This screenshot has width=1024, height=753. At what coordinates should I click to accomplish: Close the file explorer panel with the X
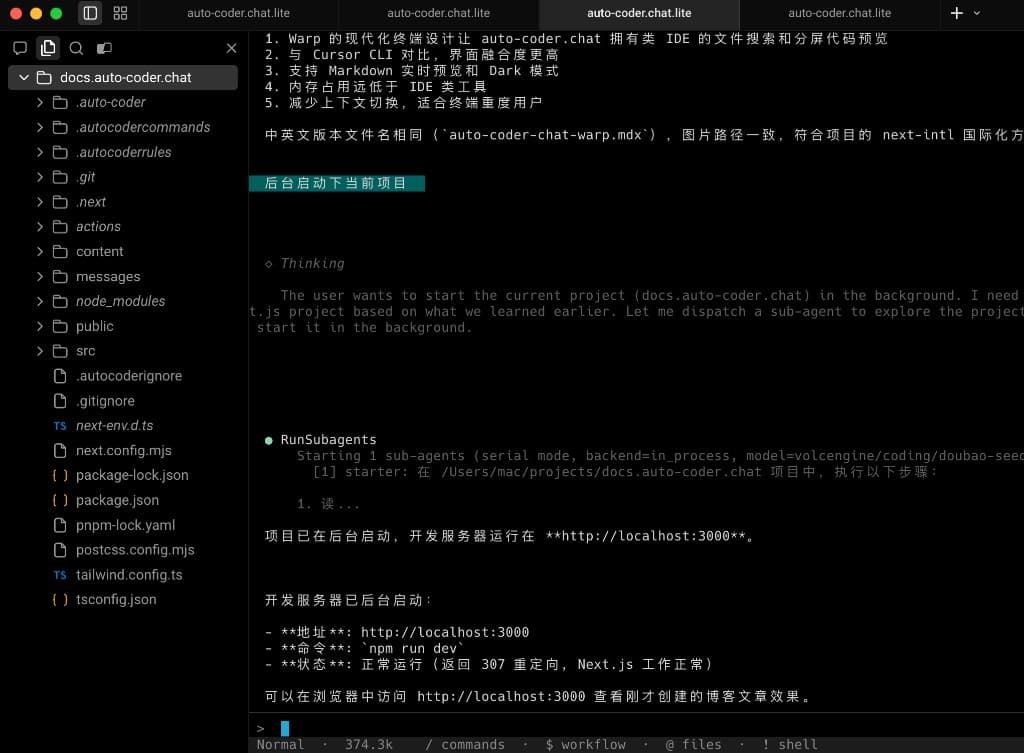[x=231, y=47]
